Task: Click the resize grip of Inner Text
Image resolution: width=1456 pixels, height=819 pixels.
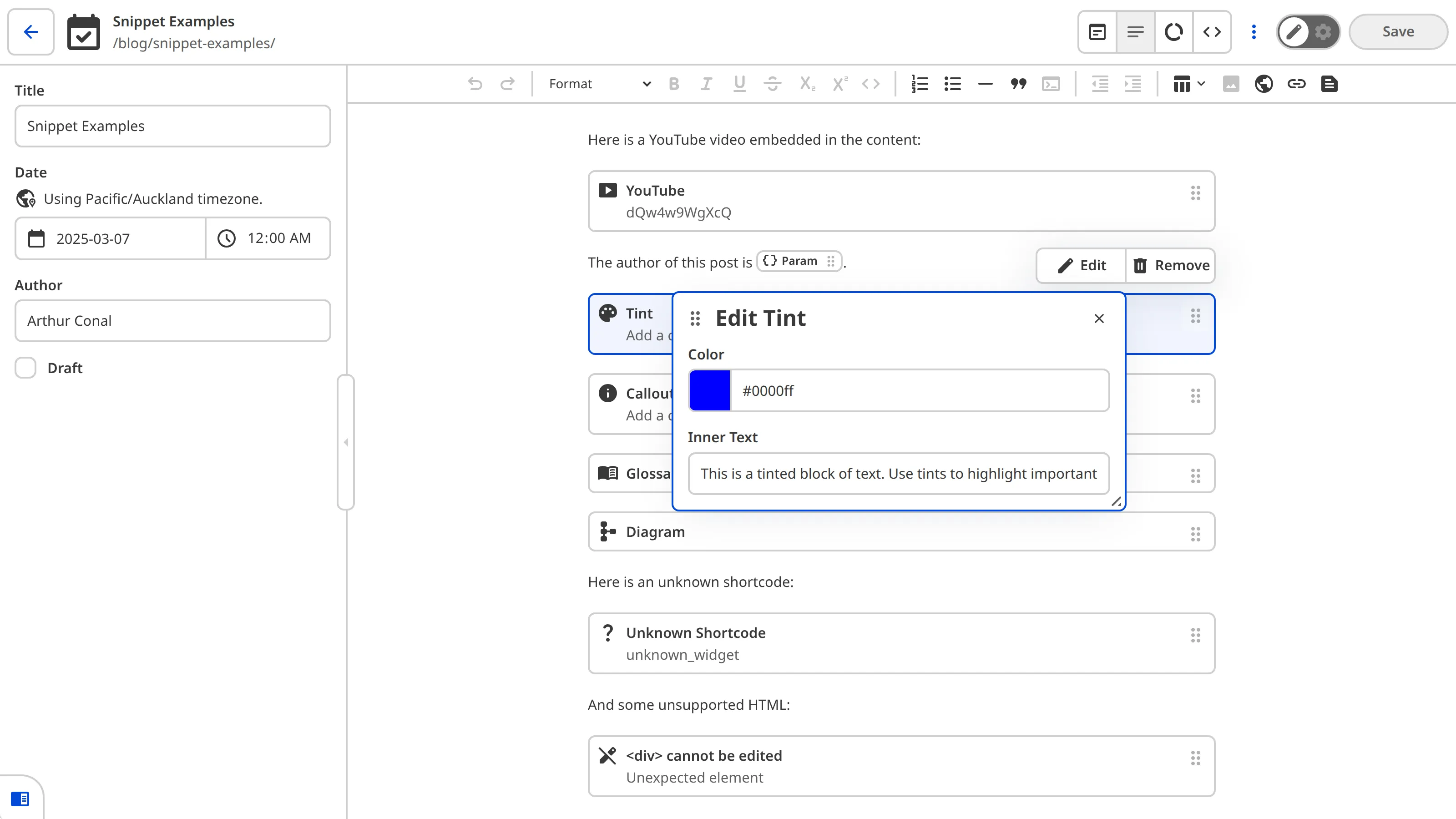Action: (x=1116, y=501)
